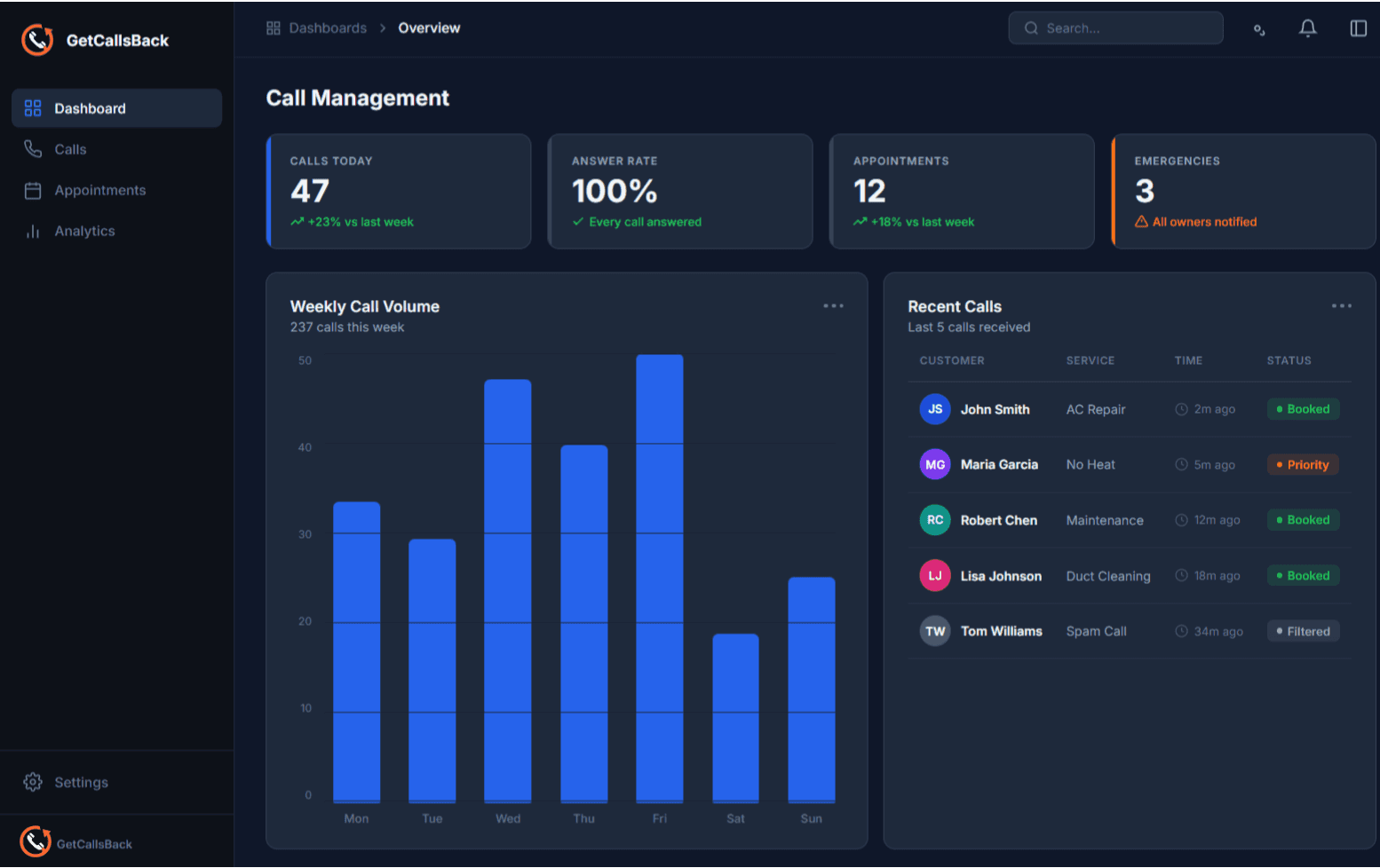Select the Calls icon in the sidebar
Image resolution: width=1380 pixels, height=868 pixels.
pyautogui.click(x=33, y=149)
